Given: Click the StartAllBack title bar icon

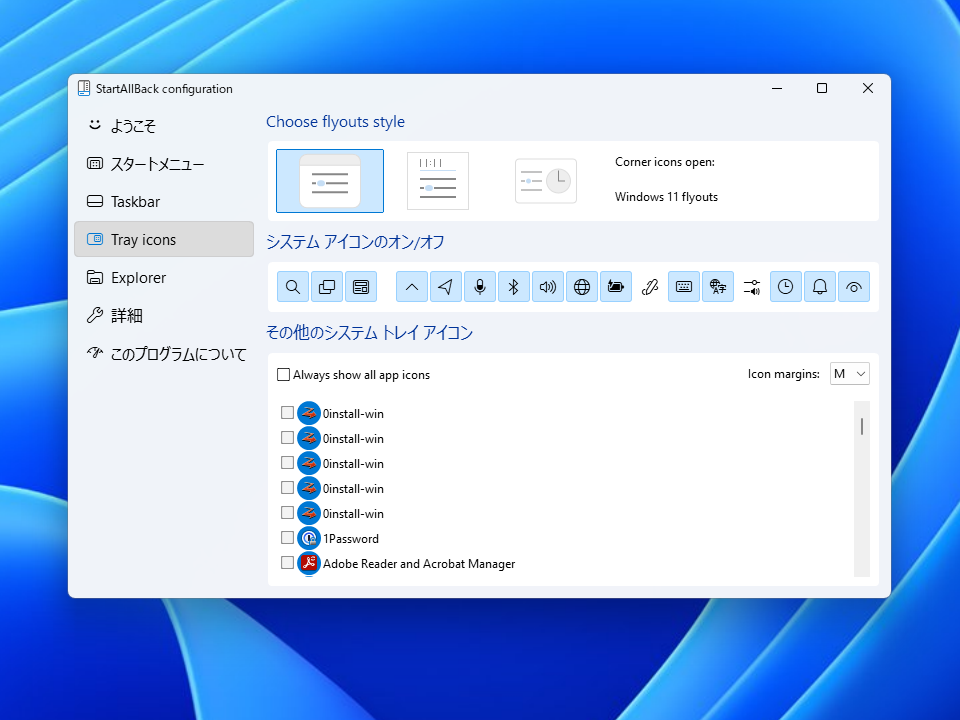Looking at the screenshot, I should point(84,88).
